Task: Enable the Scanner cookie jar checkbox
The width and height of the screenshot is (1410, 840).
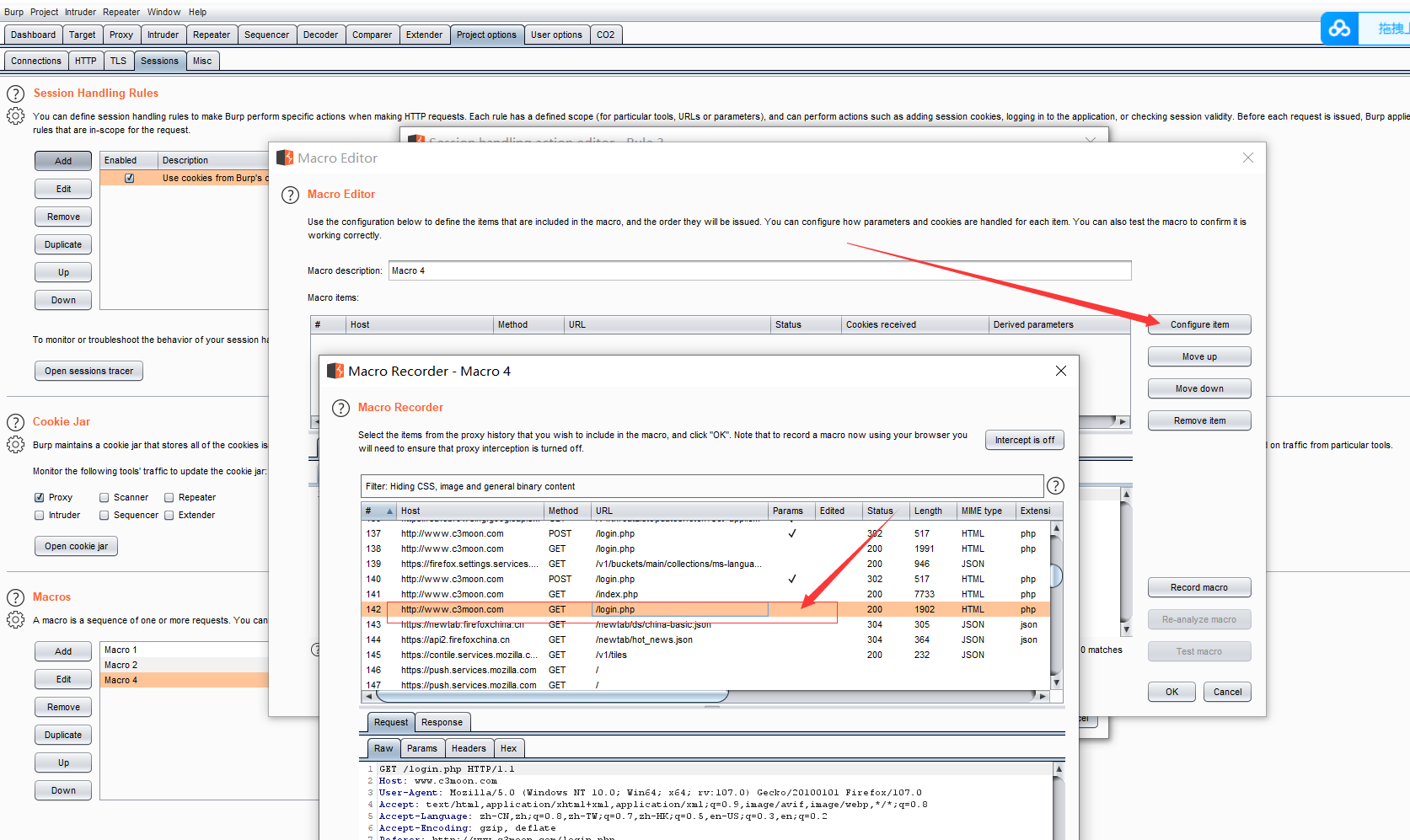Action: coord(105,497)
